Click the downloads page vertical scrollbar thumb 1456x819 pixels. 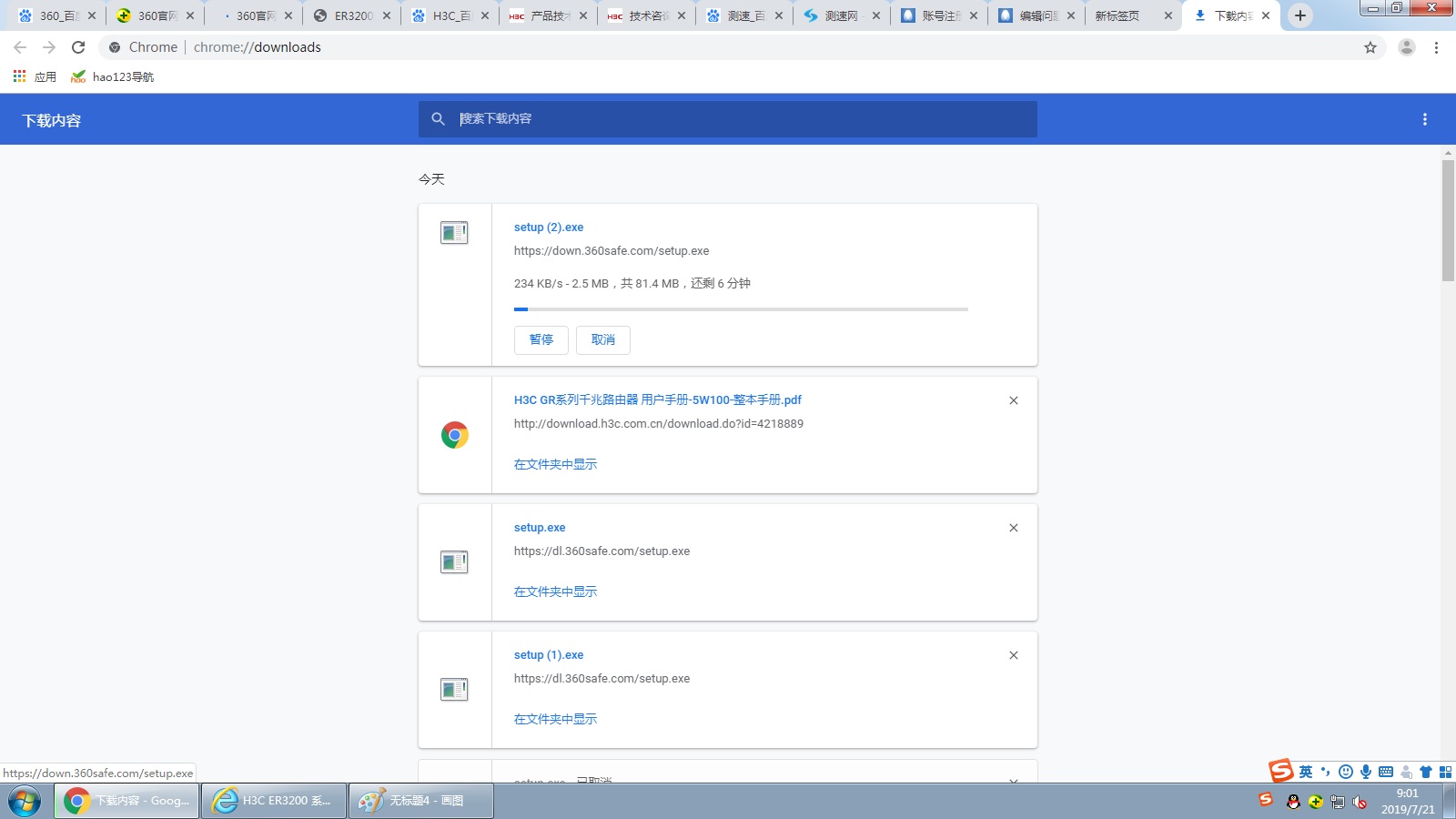pyautogui.click(x=1448, y=221)
